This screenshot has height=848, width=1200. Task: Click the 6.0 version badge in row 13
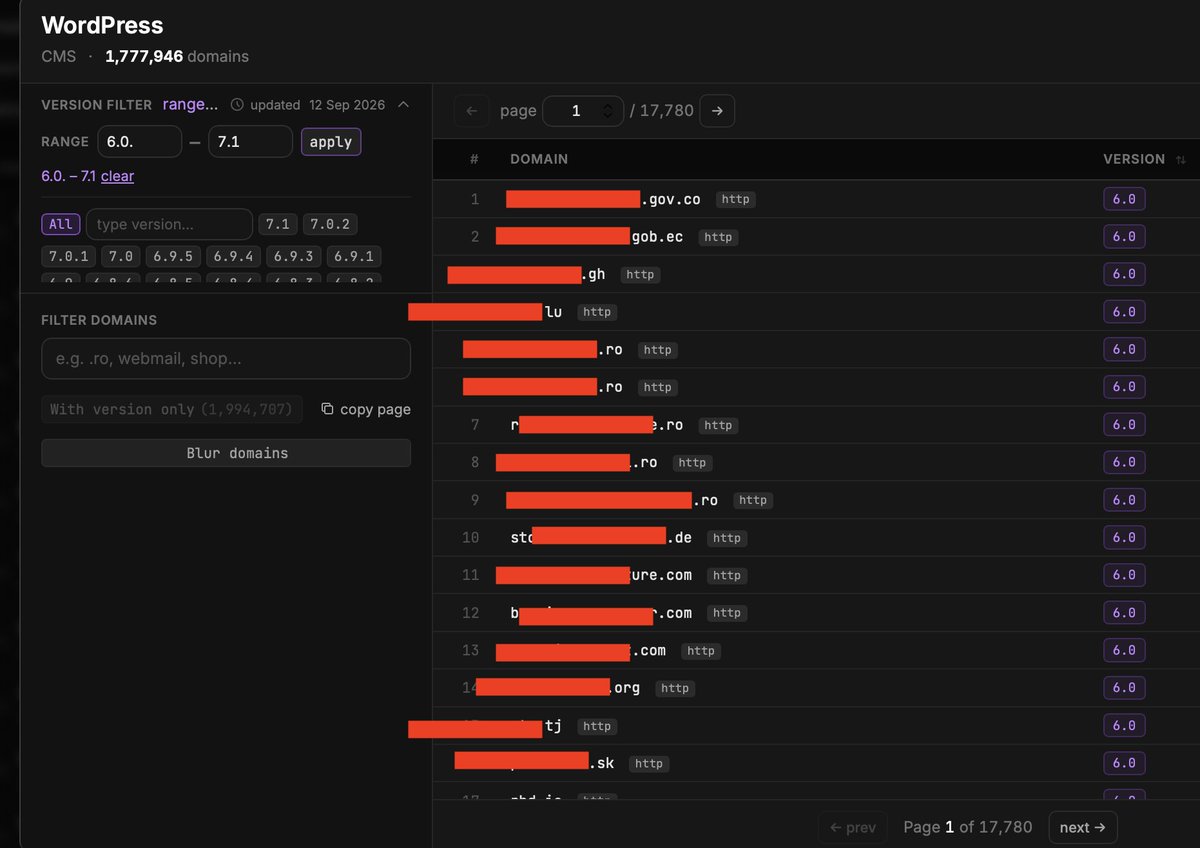pyautogui.click(x=1124, y=650)
